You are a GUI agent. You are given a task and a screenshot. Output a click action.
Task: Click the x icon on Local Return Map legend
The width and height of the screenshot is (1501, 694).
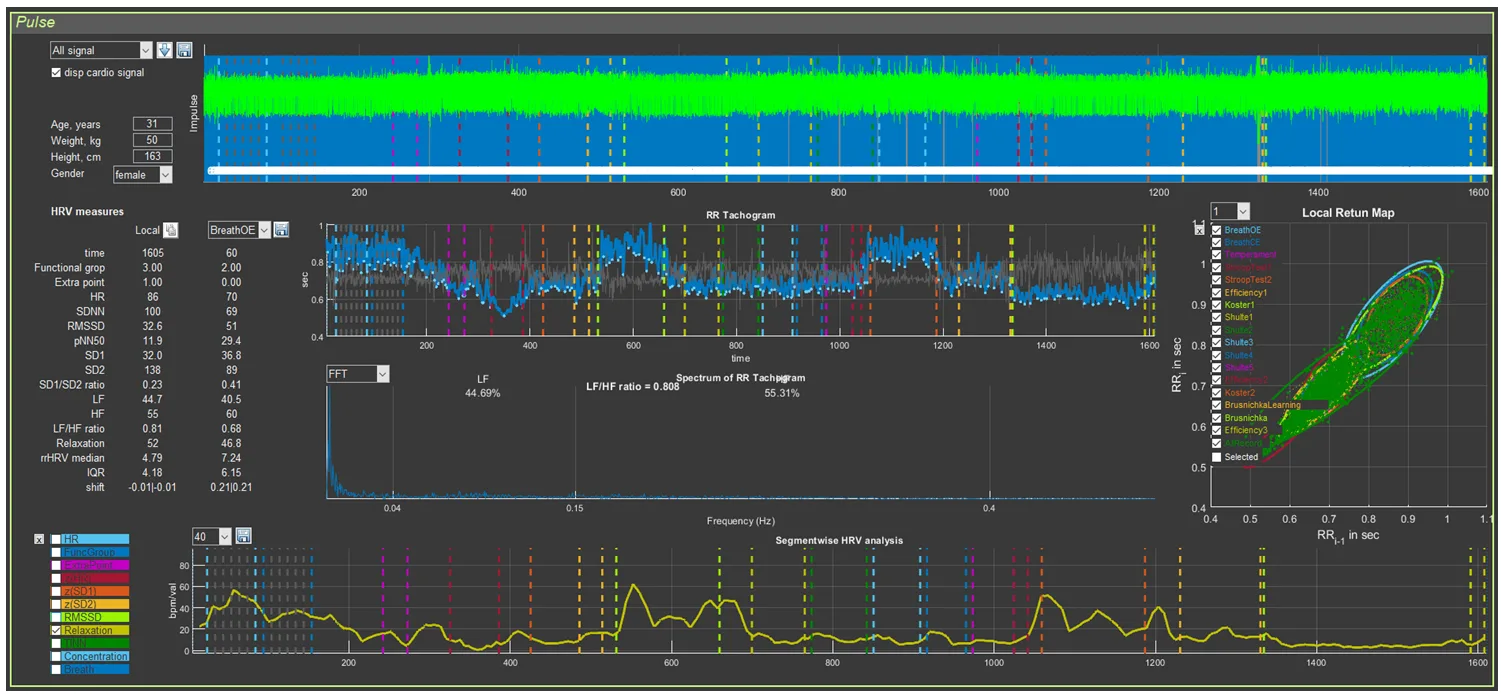point(1200,230)
